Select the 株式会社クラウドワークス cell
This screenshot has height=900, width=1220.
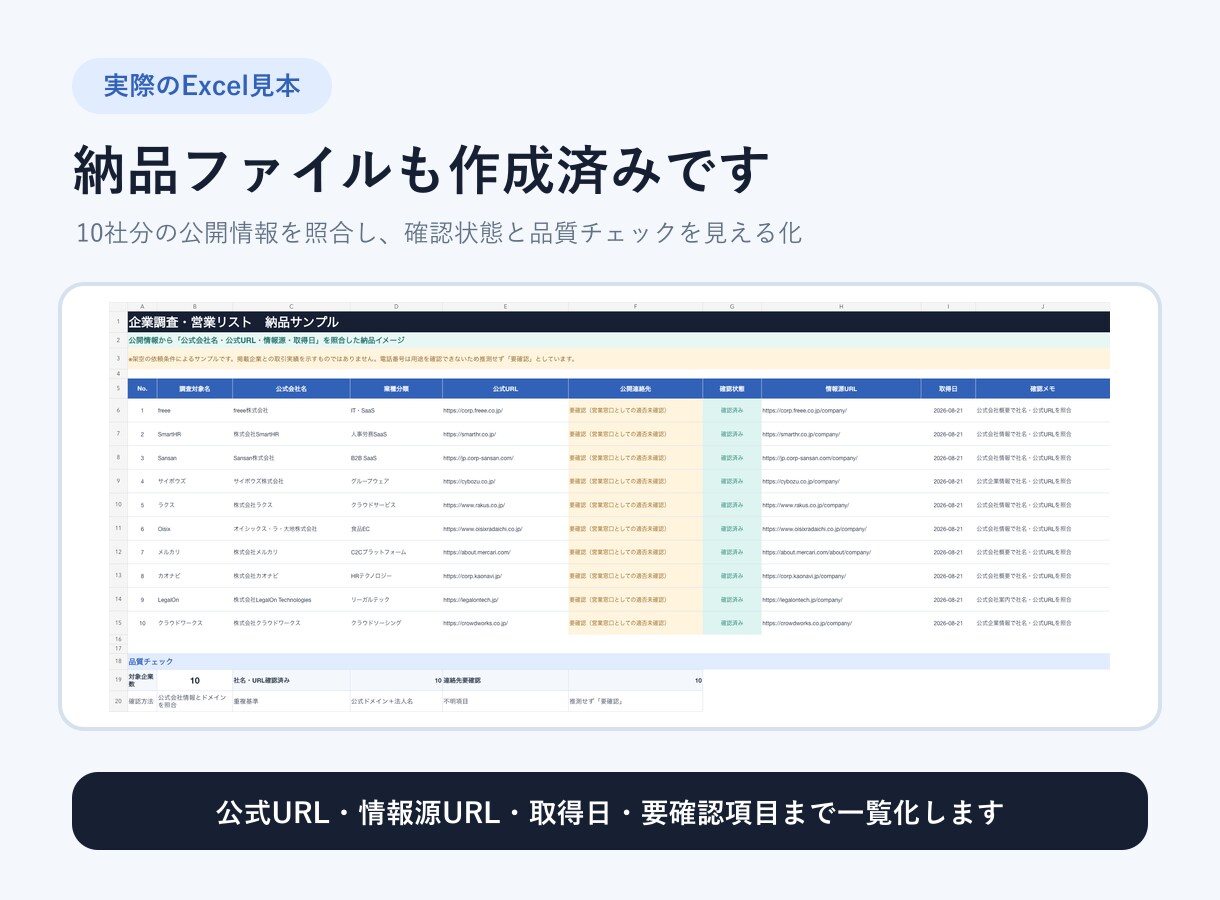click(x=291, y=623)
